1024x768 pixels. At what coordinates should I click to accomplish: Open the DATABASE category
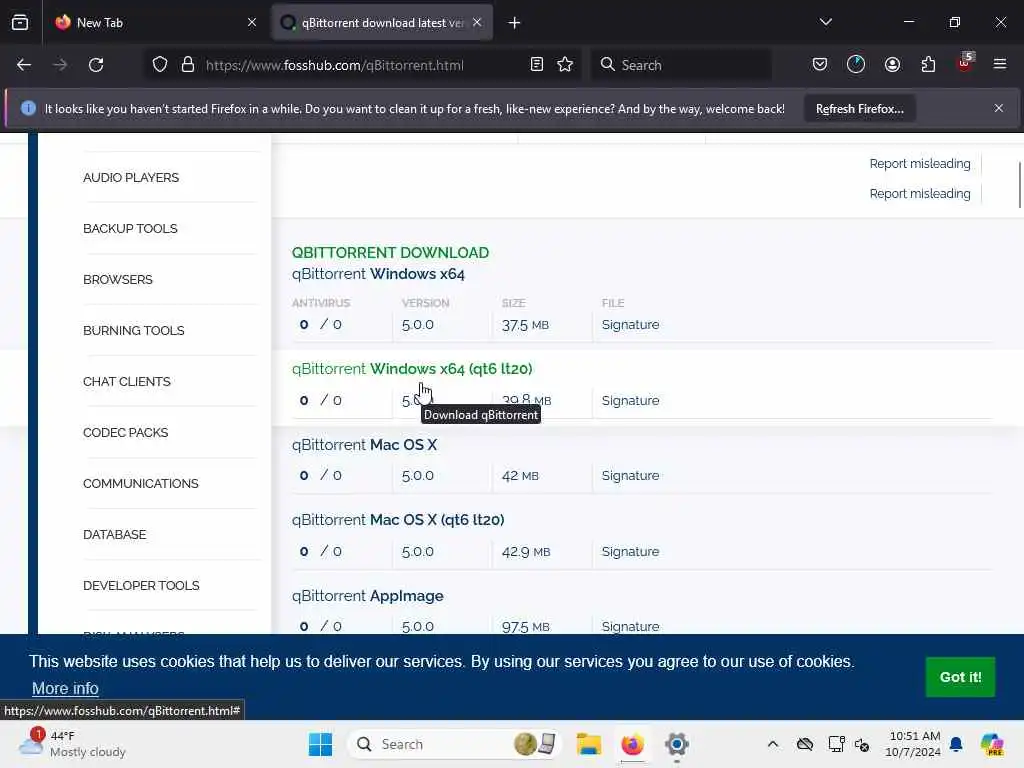114,534
